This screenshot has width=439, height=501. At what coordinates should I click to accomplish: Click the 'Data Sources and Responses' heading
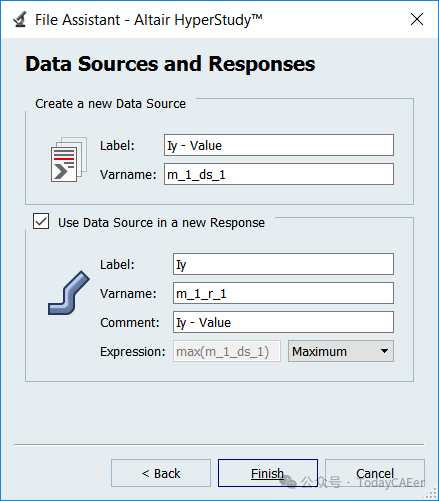(170, 64)
